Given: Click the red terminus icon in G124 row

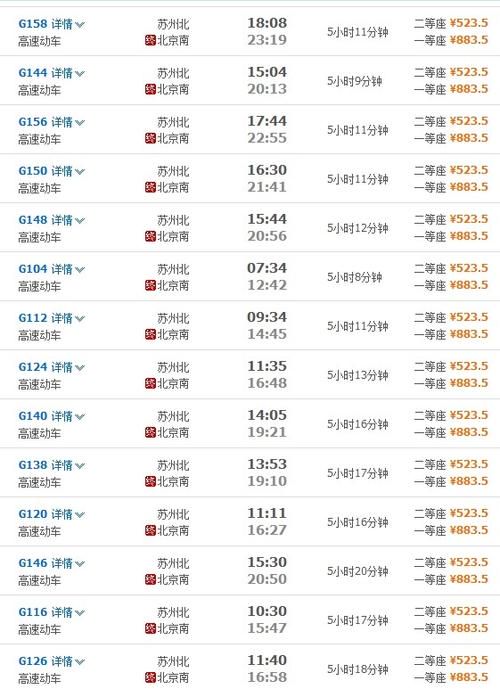Looking at the screenshot, I should (150, 384).
